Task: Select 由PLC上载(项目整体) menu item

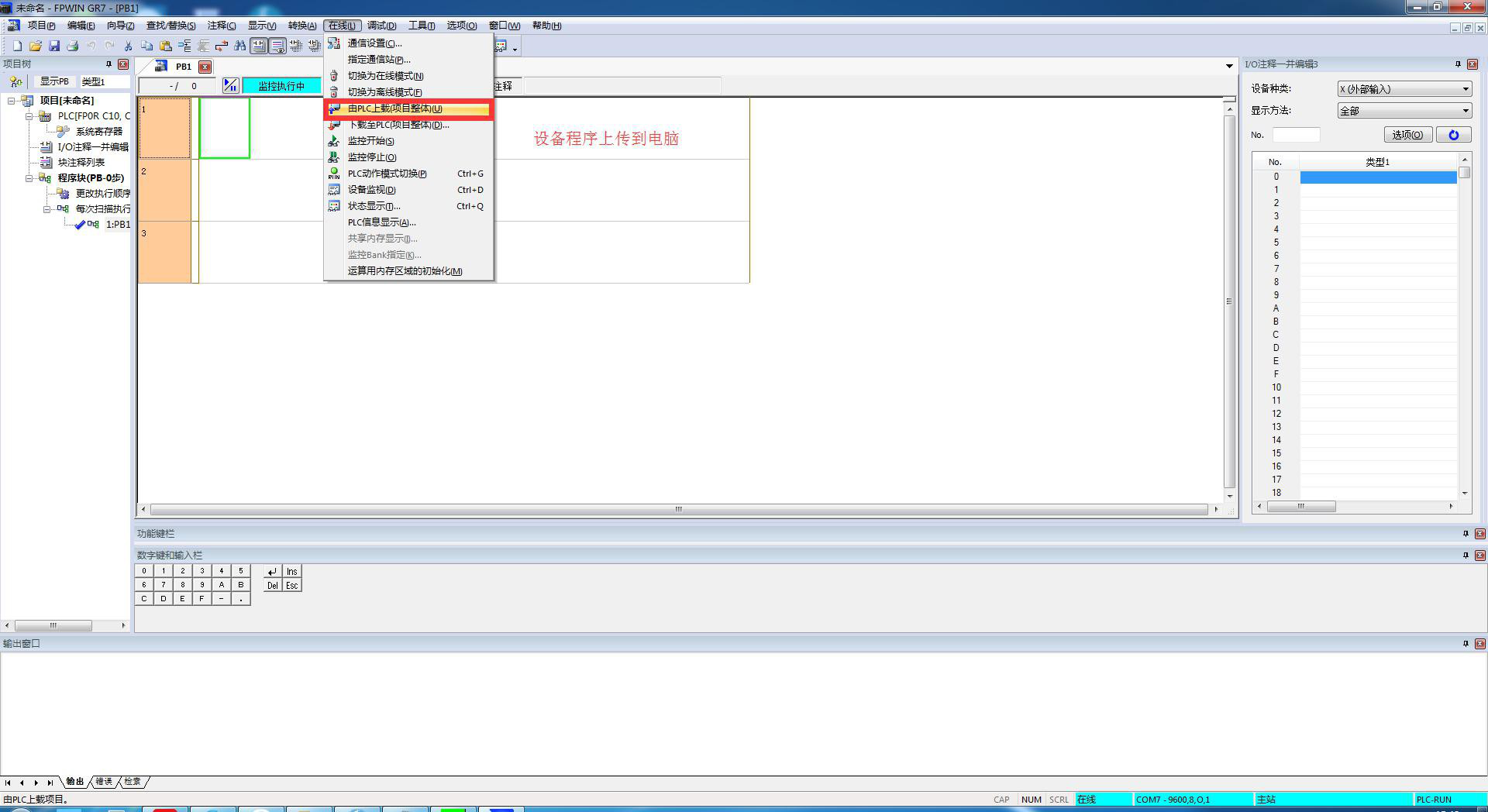Action: 394,108
